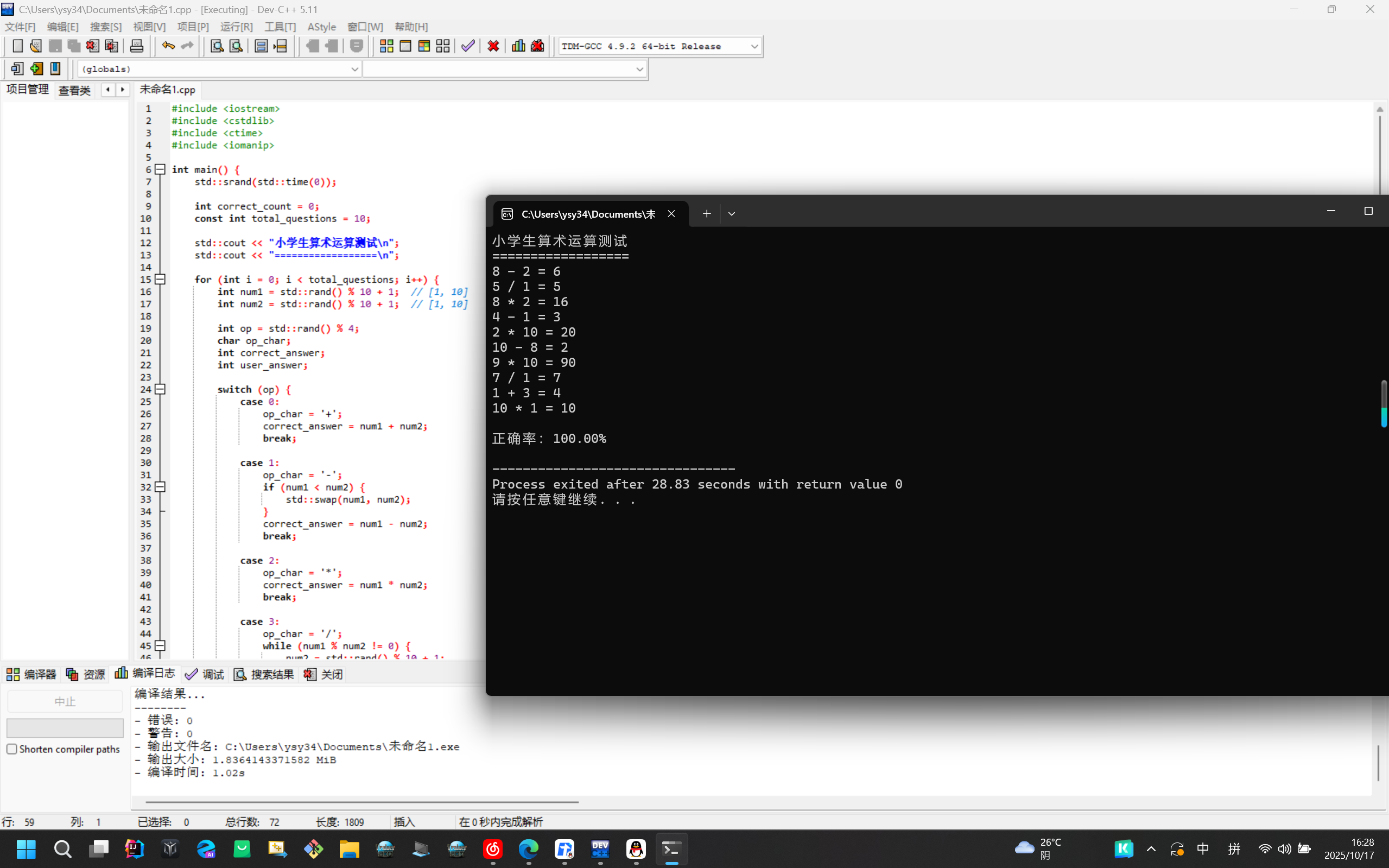Click the Compile four-squares icon
Viewport: 1389px width, 868px height.
[386, 46]
